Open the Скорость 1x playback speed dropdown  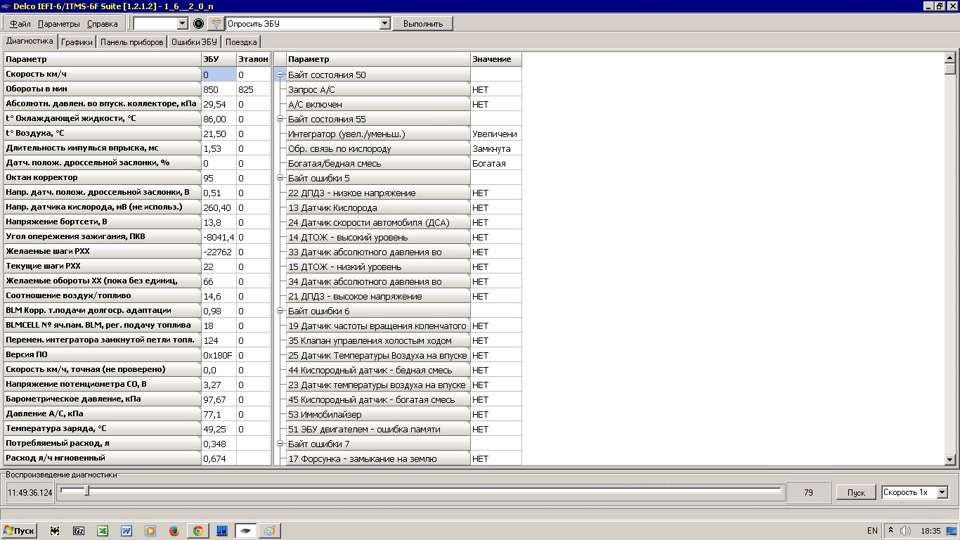click(x=942, y=492)
